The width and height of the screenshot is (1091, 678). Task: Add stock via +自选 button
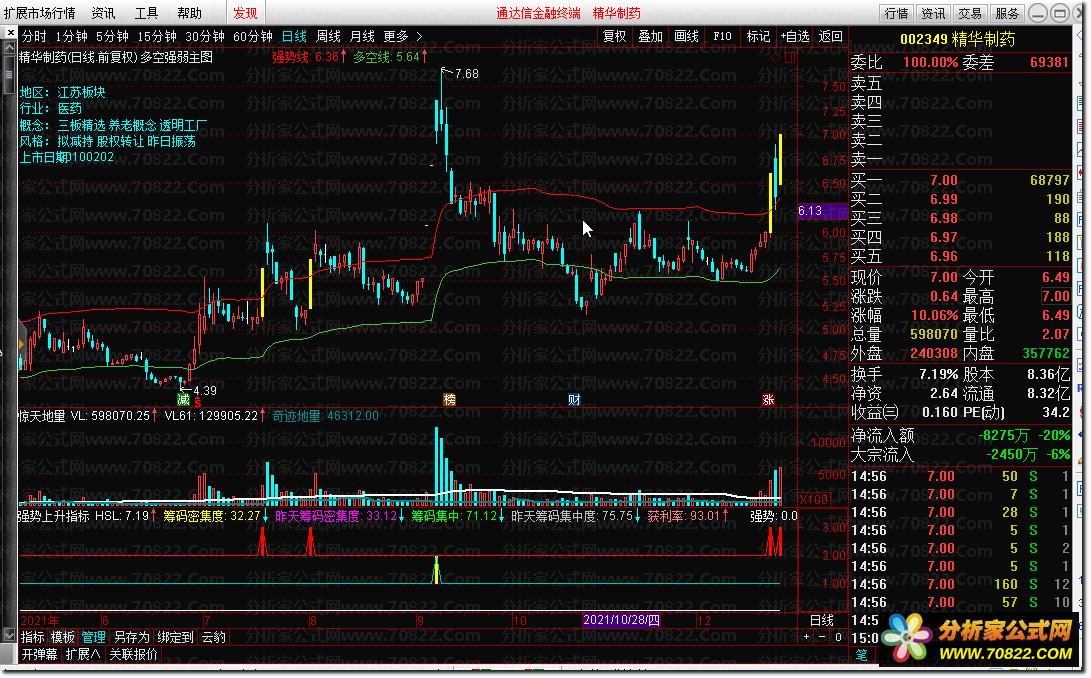tap(795, 36)
